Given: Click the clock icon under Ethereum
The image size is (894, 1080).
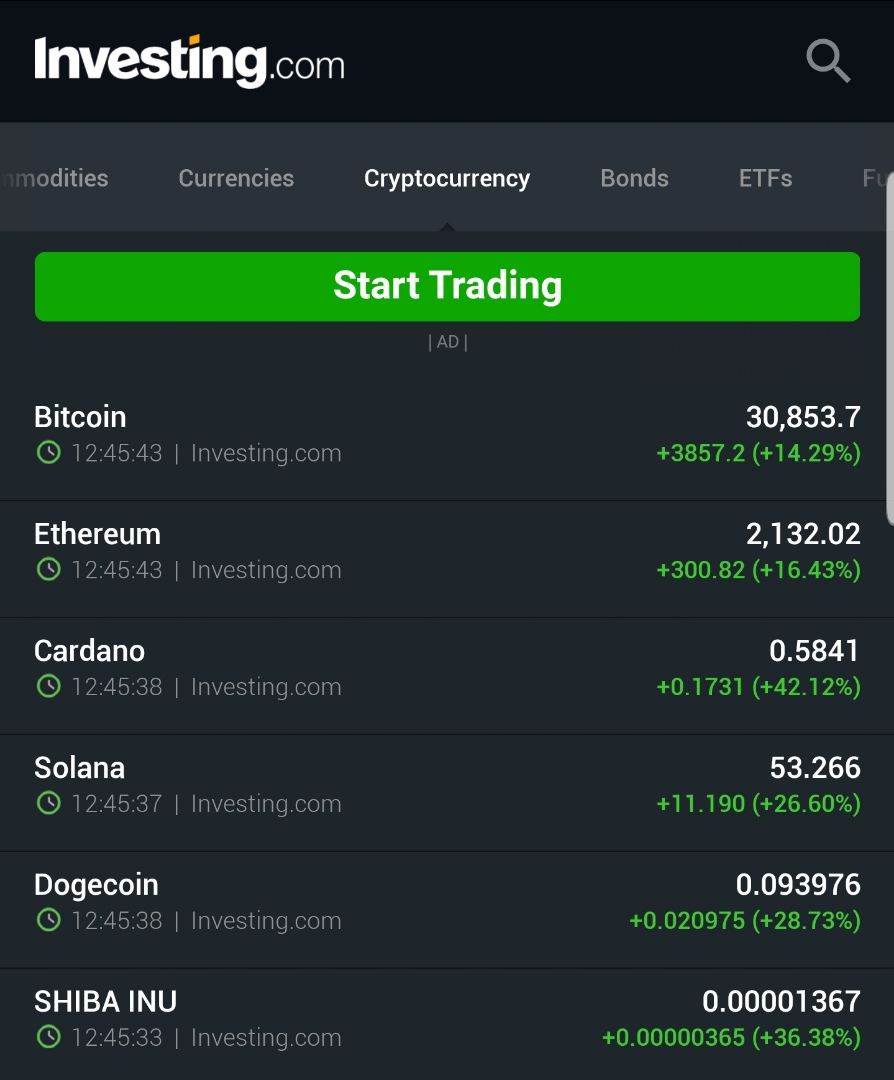Looking at the screenshot, I should tap(48, 570).
